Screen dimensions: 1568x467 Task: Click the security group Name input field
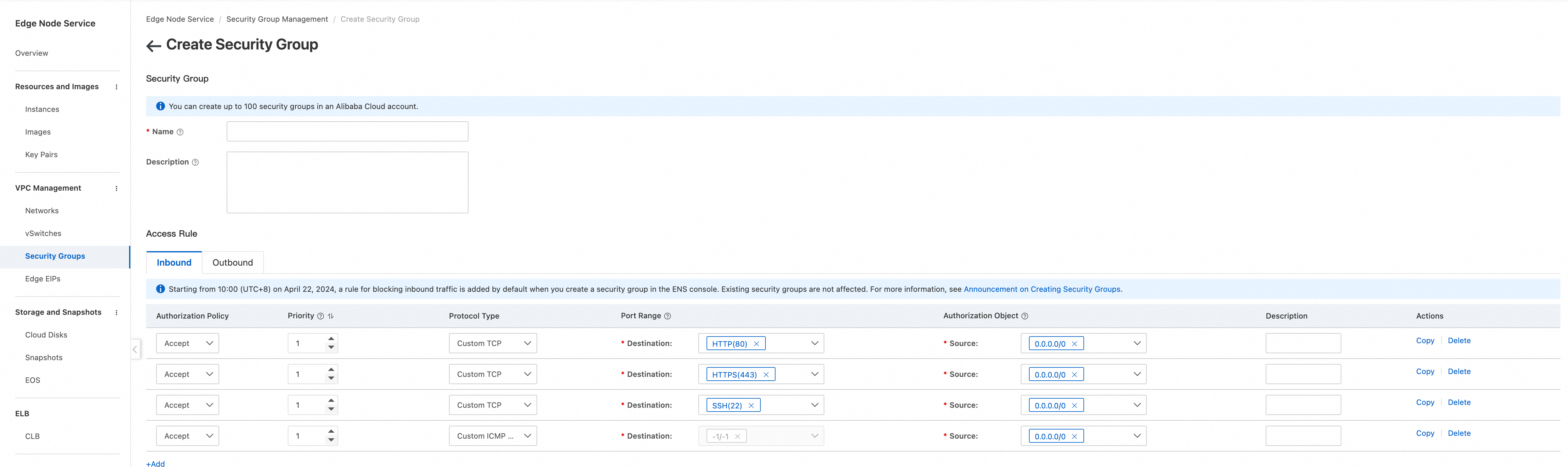(x=347, y=131)
